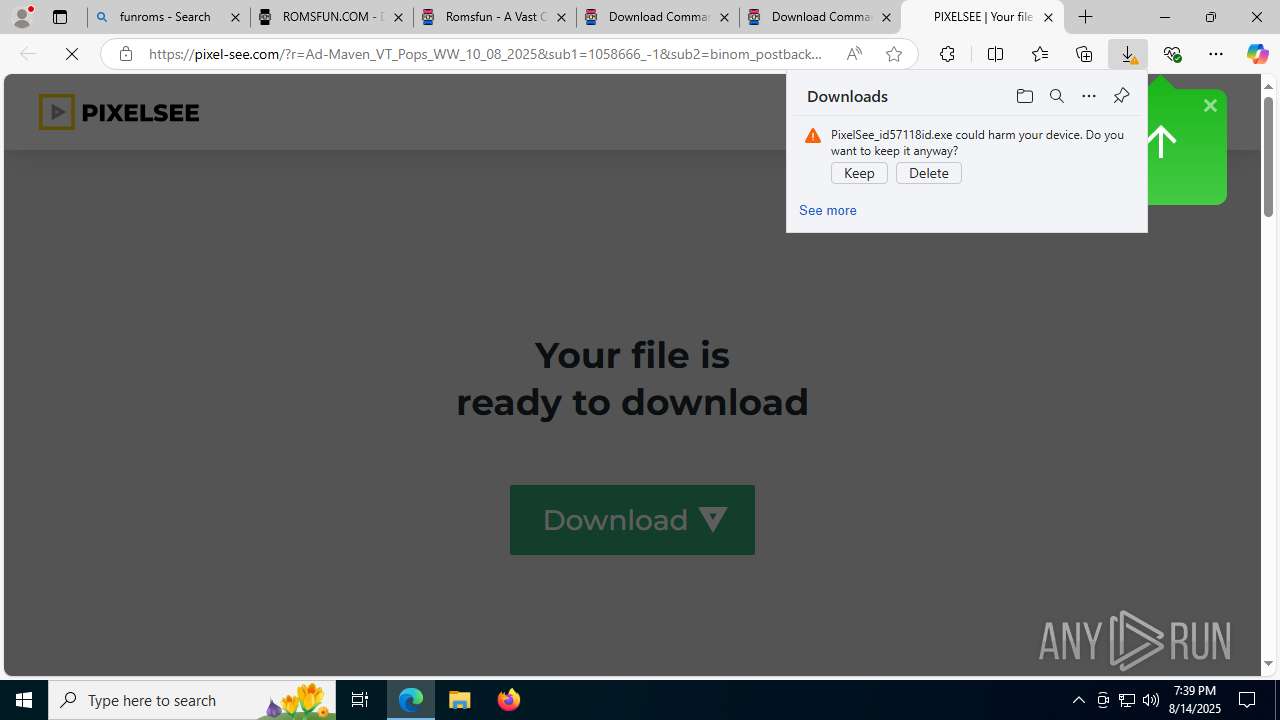Switch to the second Download Command tab
Viewport: 1280px width, 720px height.
tap(820, 17)
